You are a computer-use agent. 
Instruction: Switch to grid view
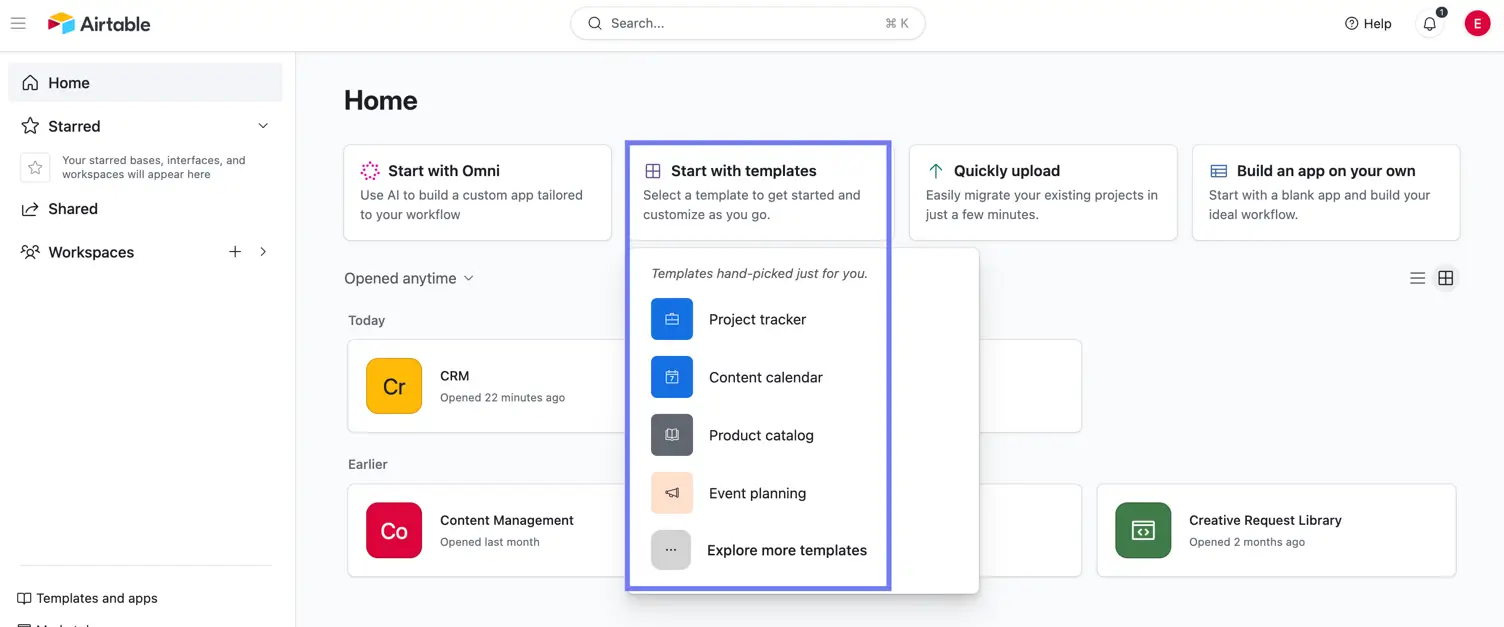pyautogui.click(x=1445, y=278)
